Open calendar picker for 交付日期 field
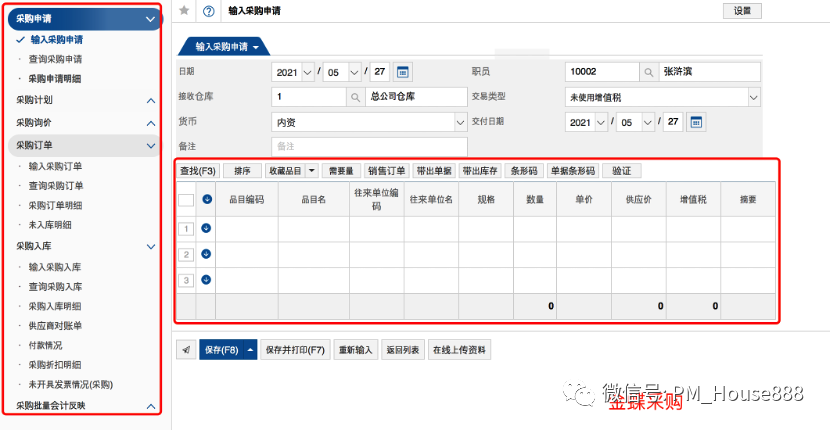Viewport: 830px width, 430px height. 697,122
